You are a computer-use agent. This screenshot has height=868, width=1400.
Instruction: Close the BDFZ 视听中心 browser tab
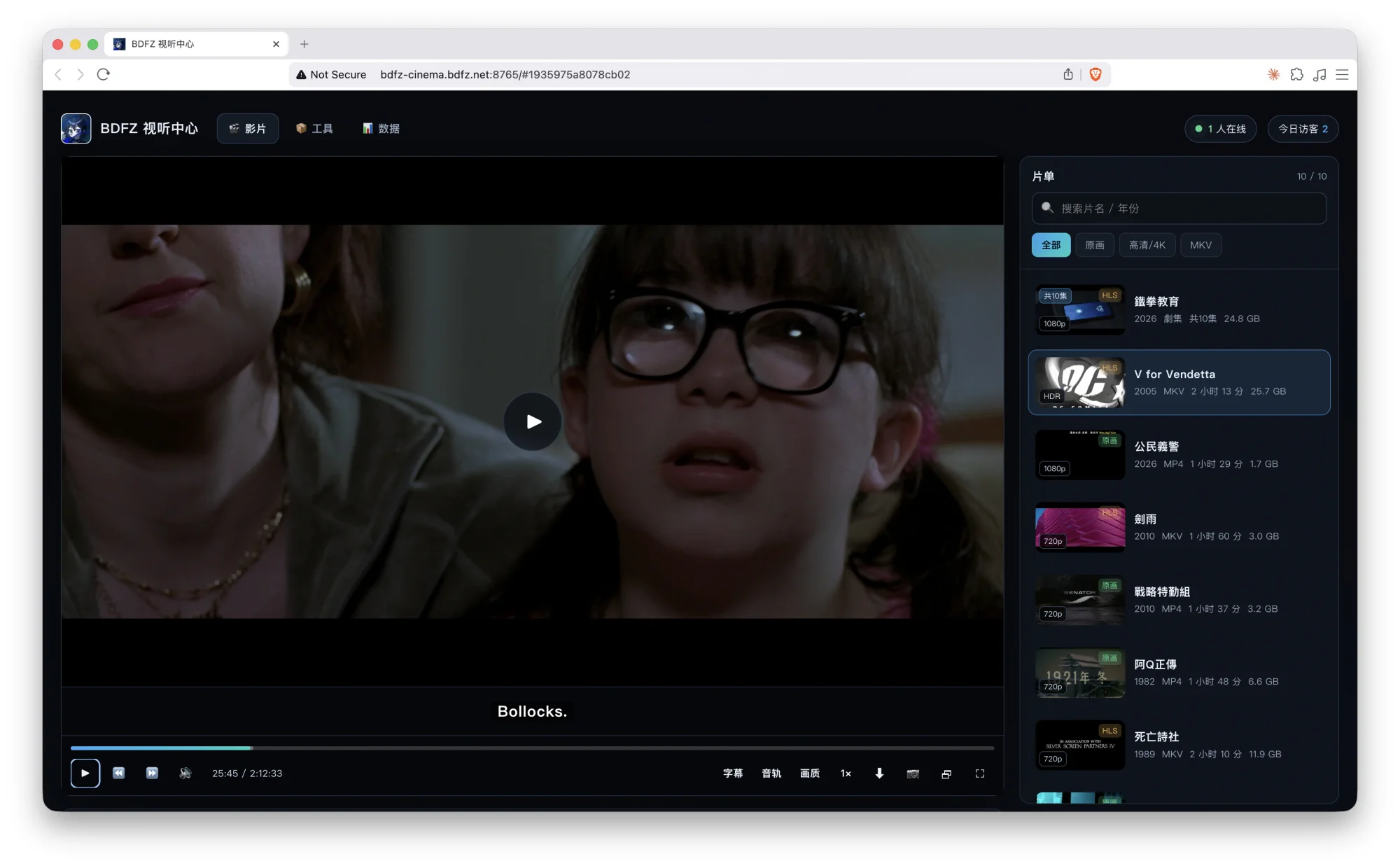click(276, 44)
